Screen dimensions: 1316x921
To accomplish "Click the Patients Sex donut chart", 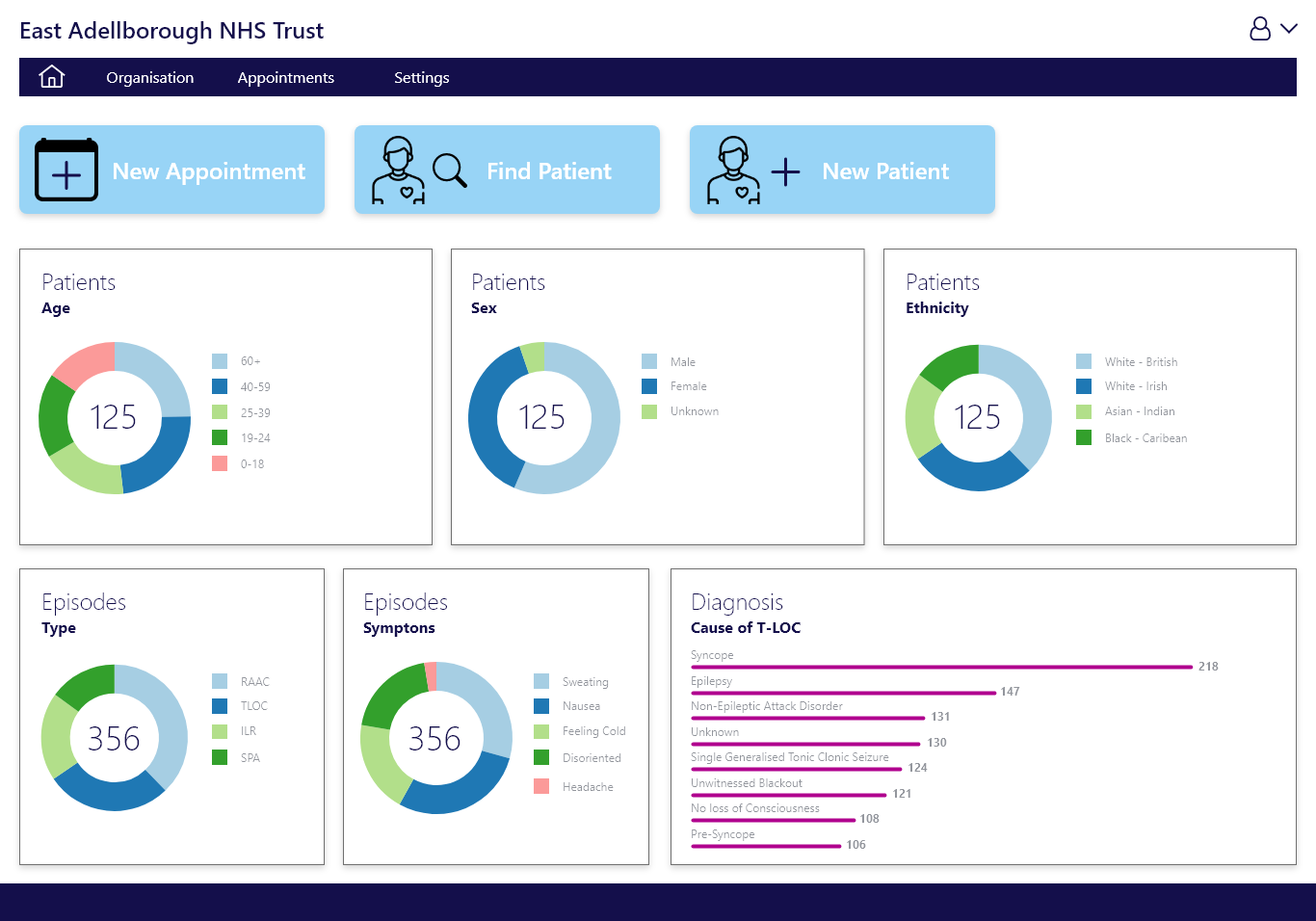I will pos(544,417).
